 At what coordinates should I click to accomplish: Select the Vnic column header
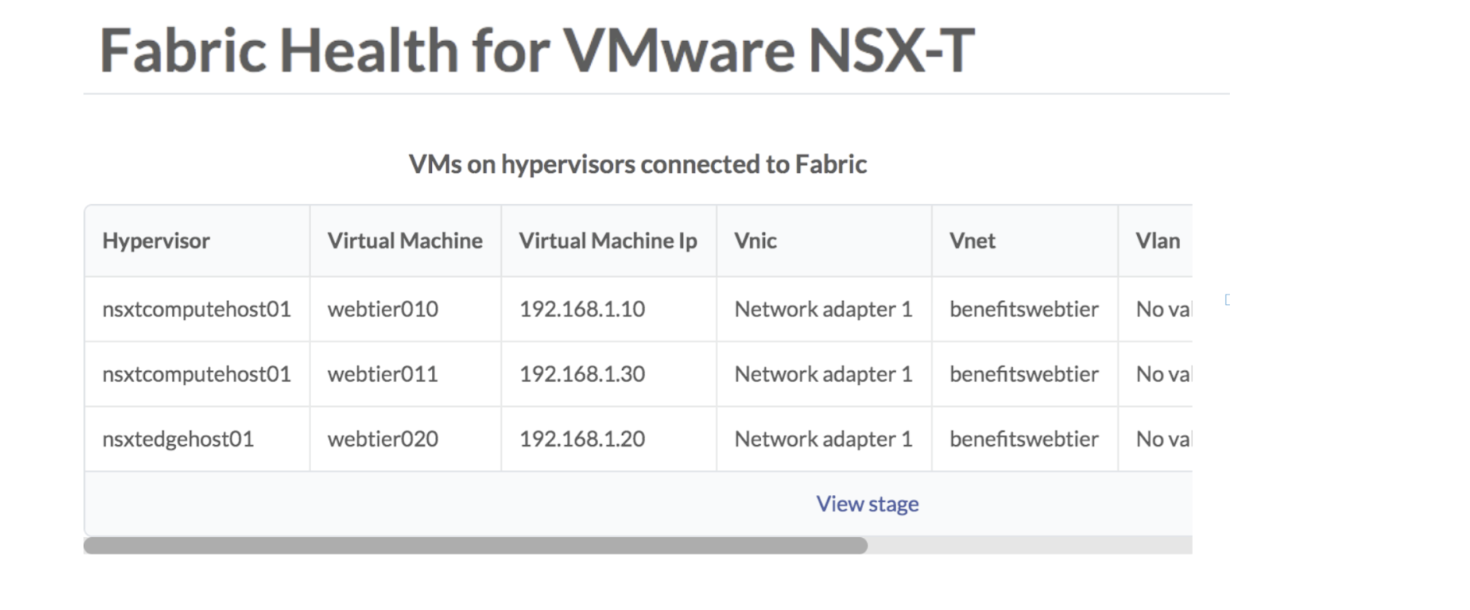click(x=756, y=241)
